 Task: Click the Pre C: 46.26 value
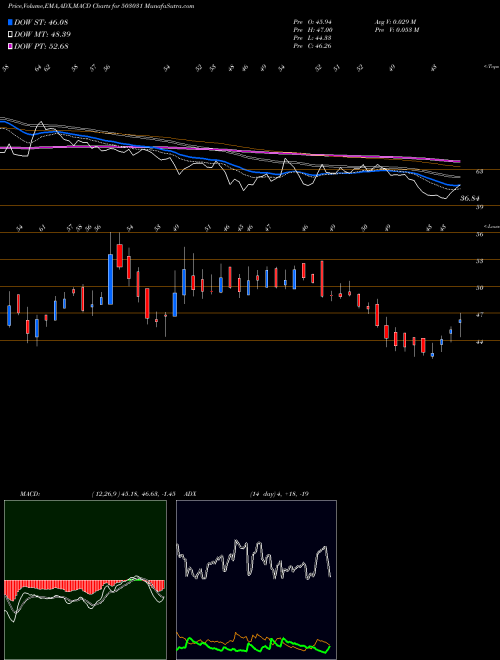(313, 46)
